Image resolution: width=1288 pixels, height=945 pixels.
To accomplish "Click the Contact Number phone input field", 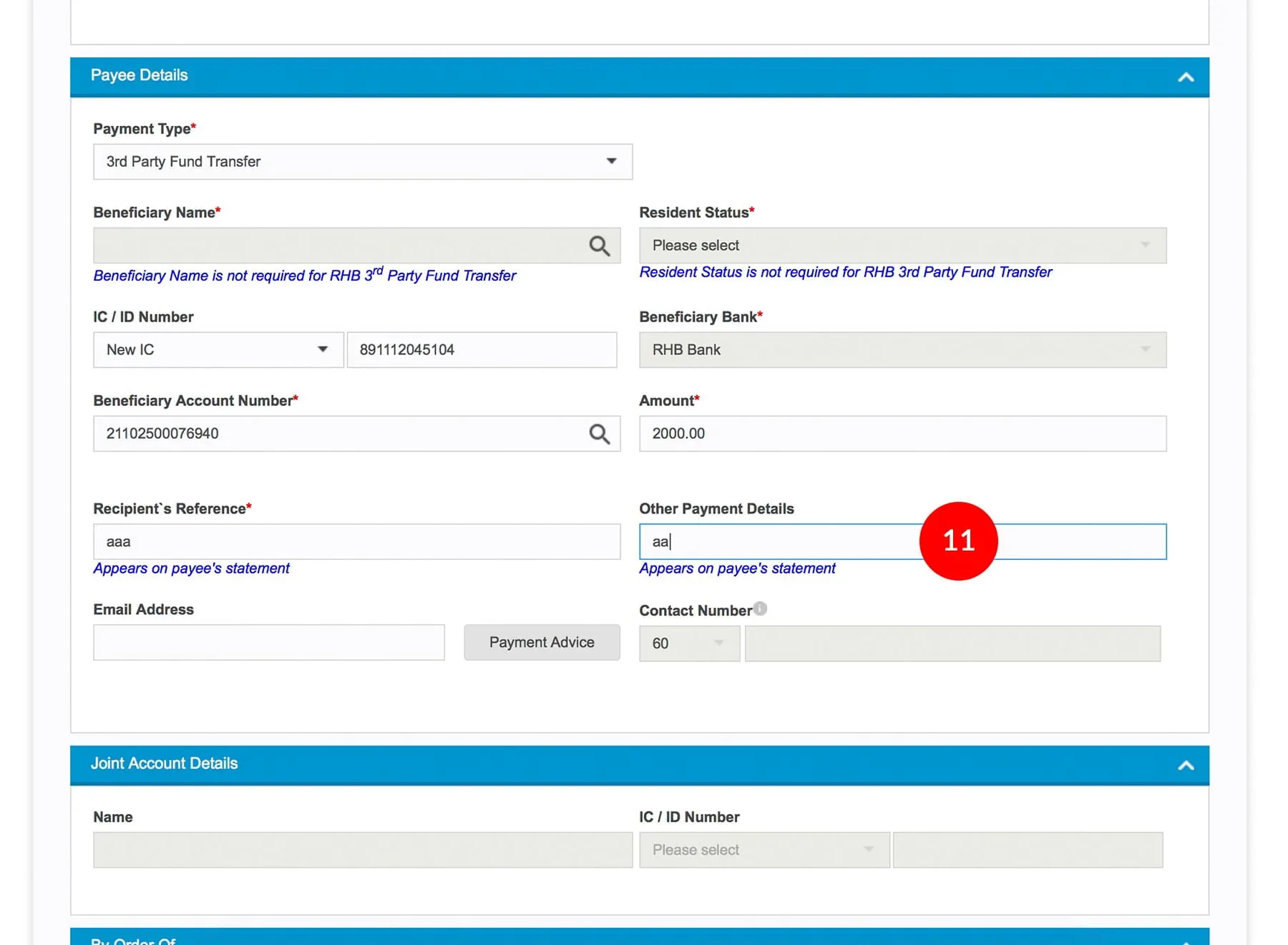I will (952, 644).
